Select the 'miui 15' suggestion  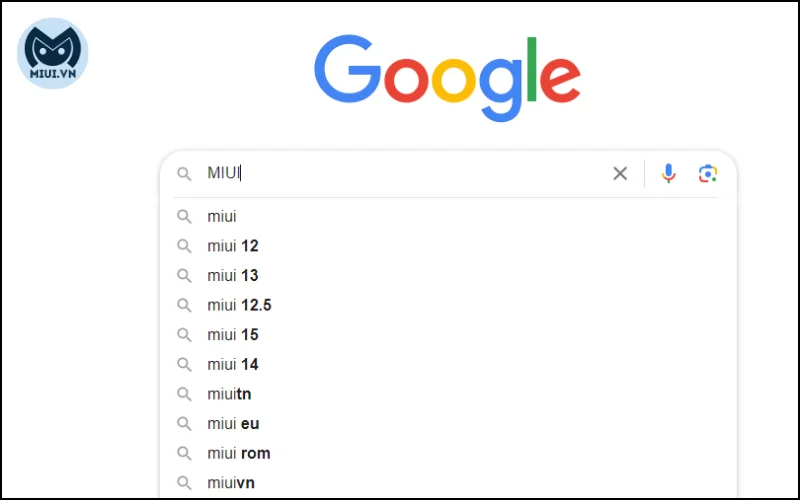pyautogui.click(x=448, y=335)
